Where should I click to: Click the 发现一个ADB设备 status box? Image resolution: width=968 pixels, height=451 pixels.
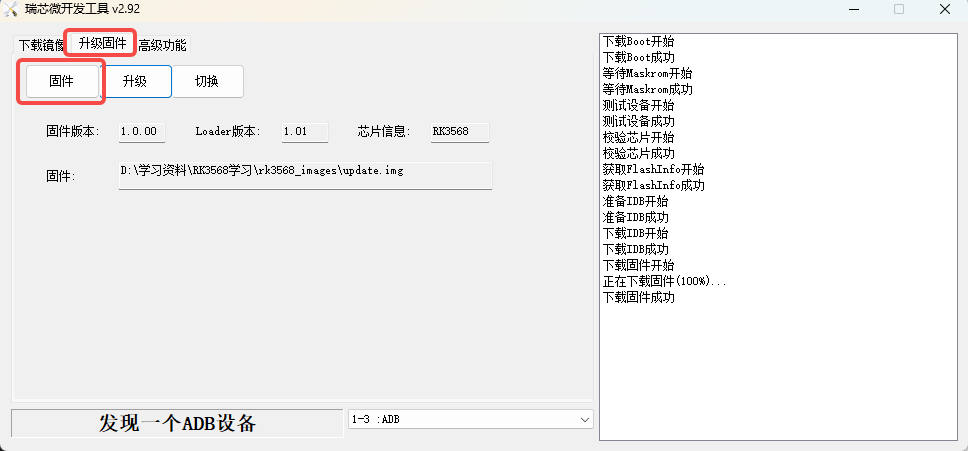pyautogui.click(x=177, y=423)
